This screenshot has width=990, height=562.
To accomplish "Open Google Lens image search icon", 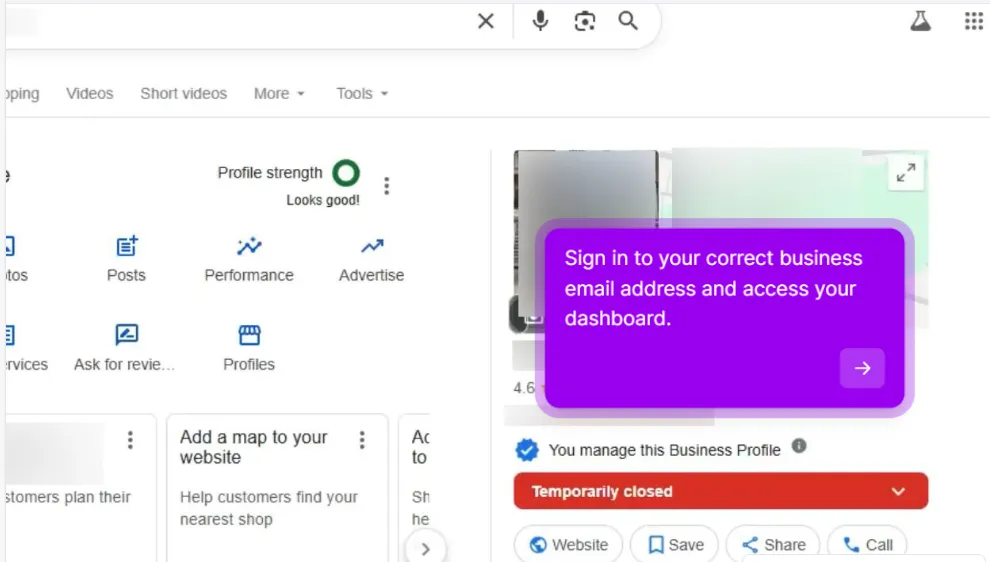I will coord(585,21).
